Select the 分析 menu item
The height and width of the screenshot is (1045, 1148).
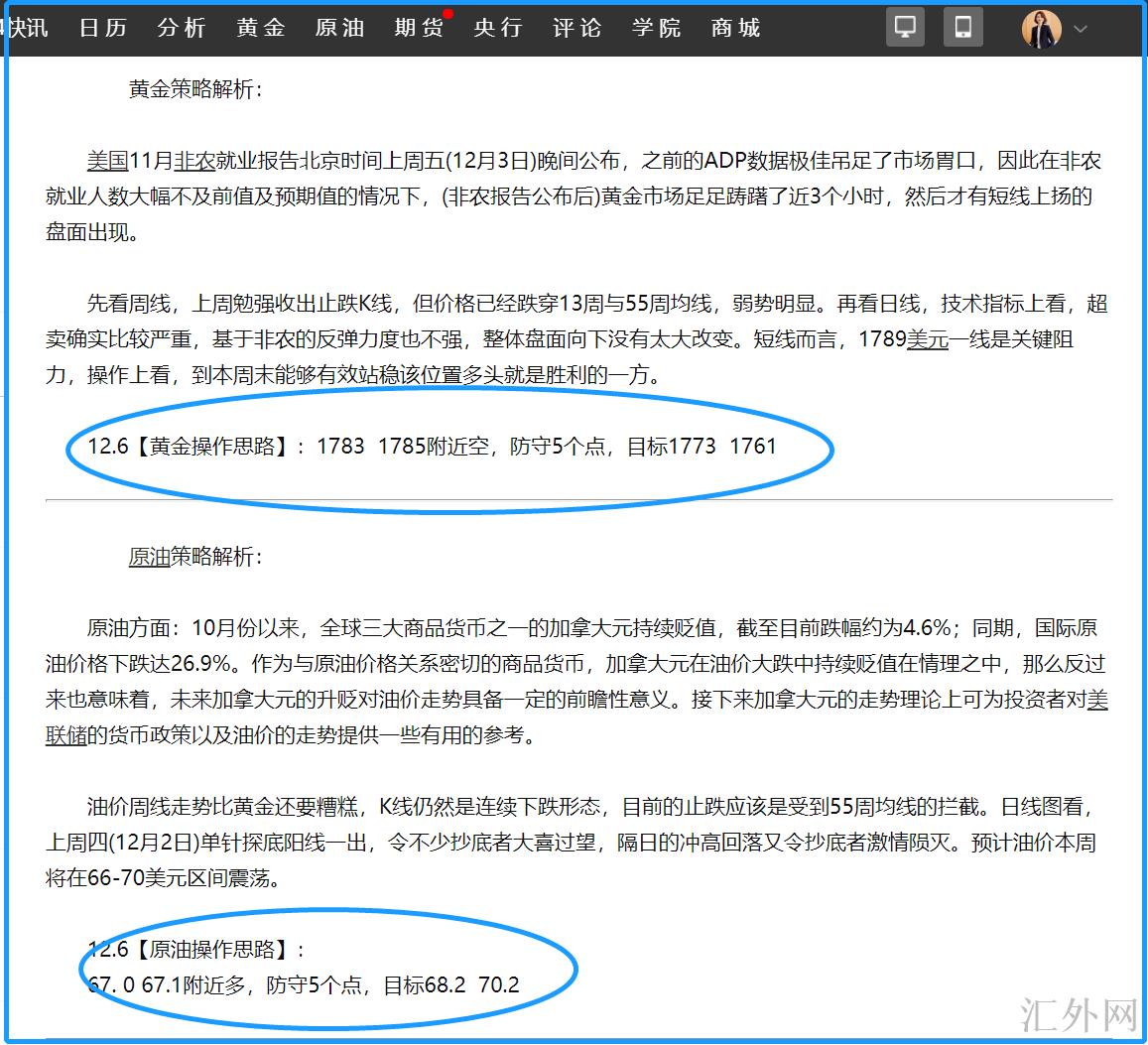click(182, 28)
